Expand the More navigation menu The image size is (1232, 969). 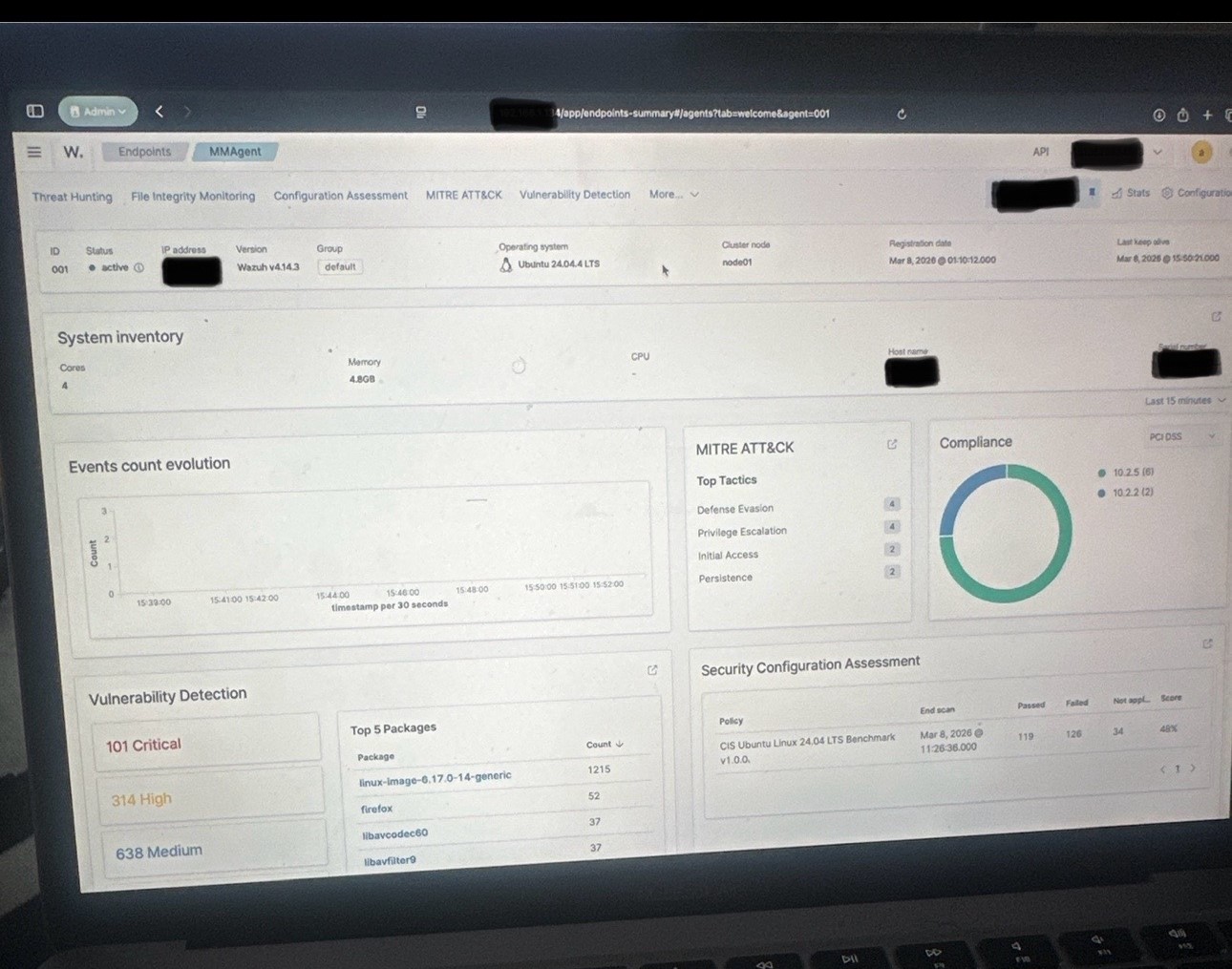point(672,194)
